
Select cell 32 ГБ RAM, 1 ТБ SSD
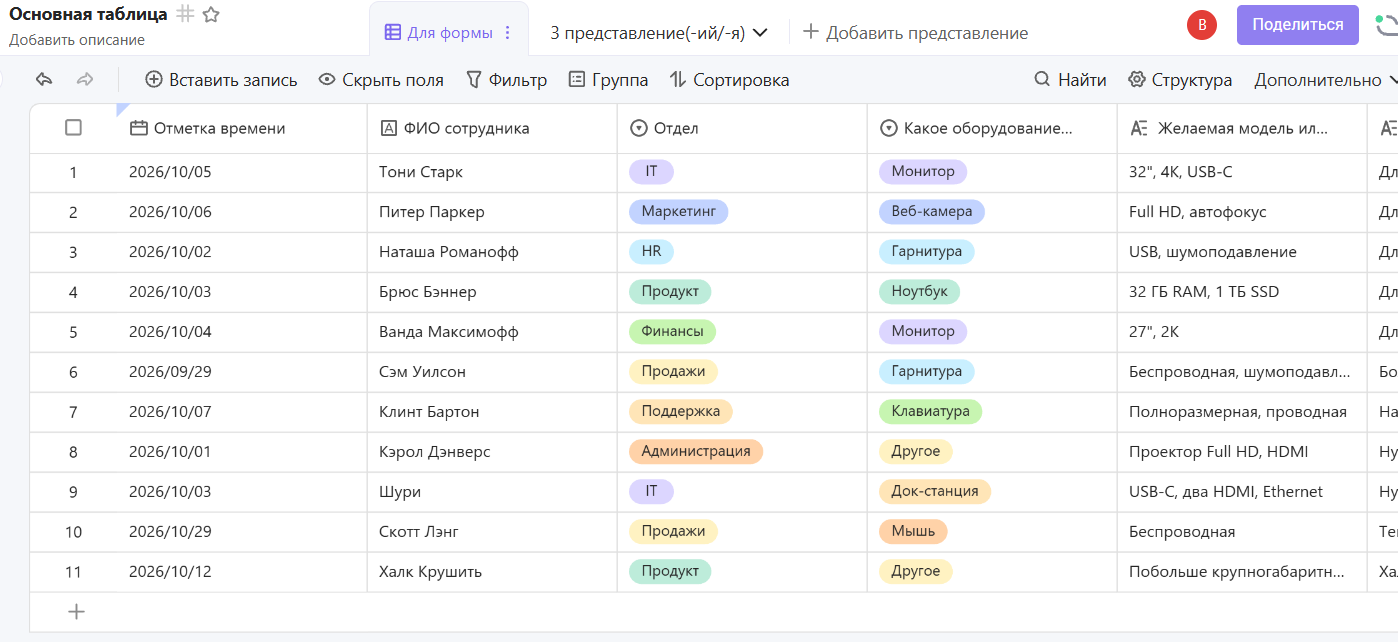(x=1242, y=292)
